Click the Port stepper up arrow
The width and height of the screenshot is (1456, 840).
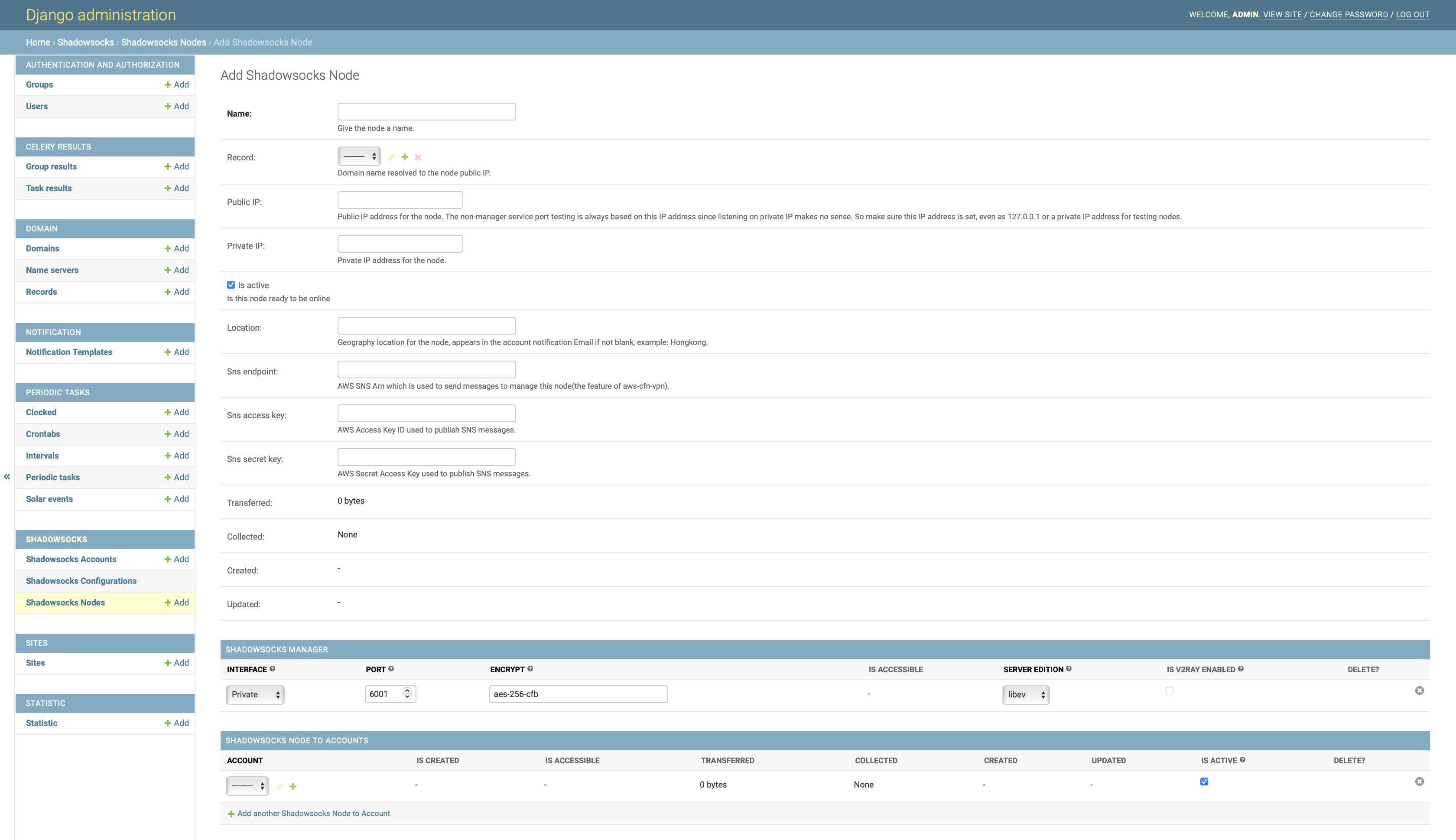click(x=407, y=690)
